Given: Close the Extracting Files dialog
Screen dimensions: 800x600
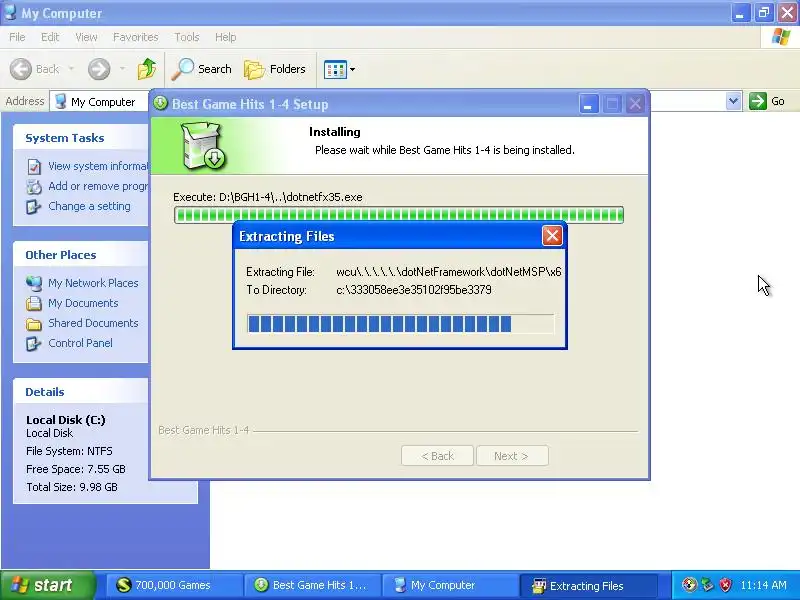Looking at the screenshot, I should (552, 236).
